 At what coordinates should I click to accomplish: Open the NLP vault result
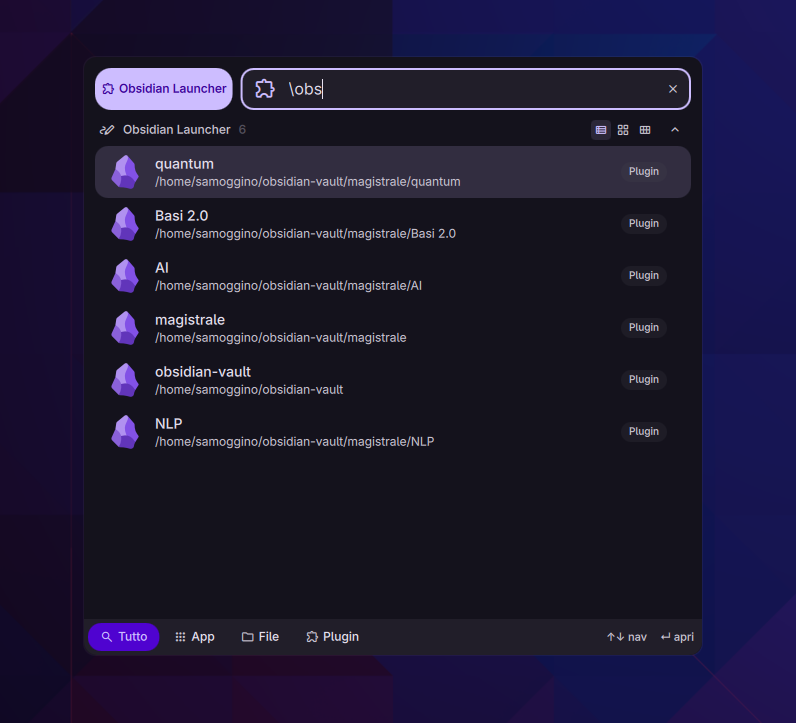[392, 432]
